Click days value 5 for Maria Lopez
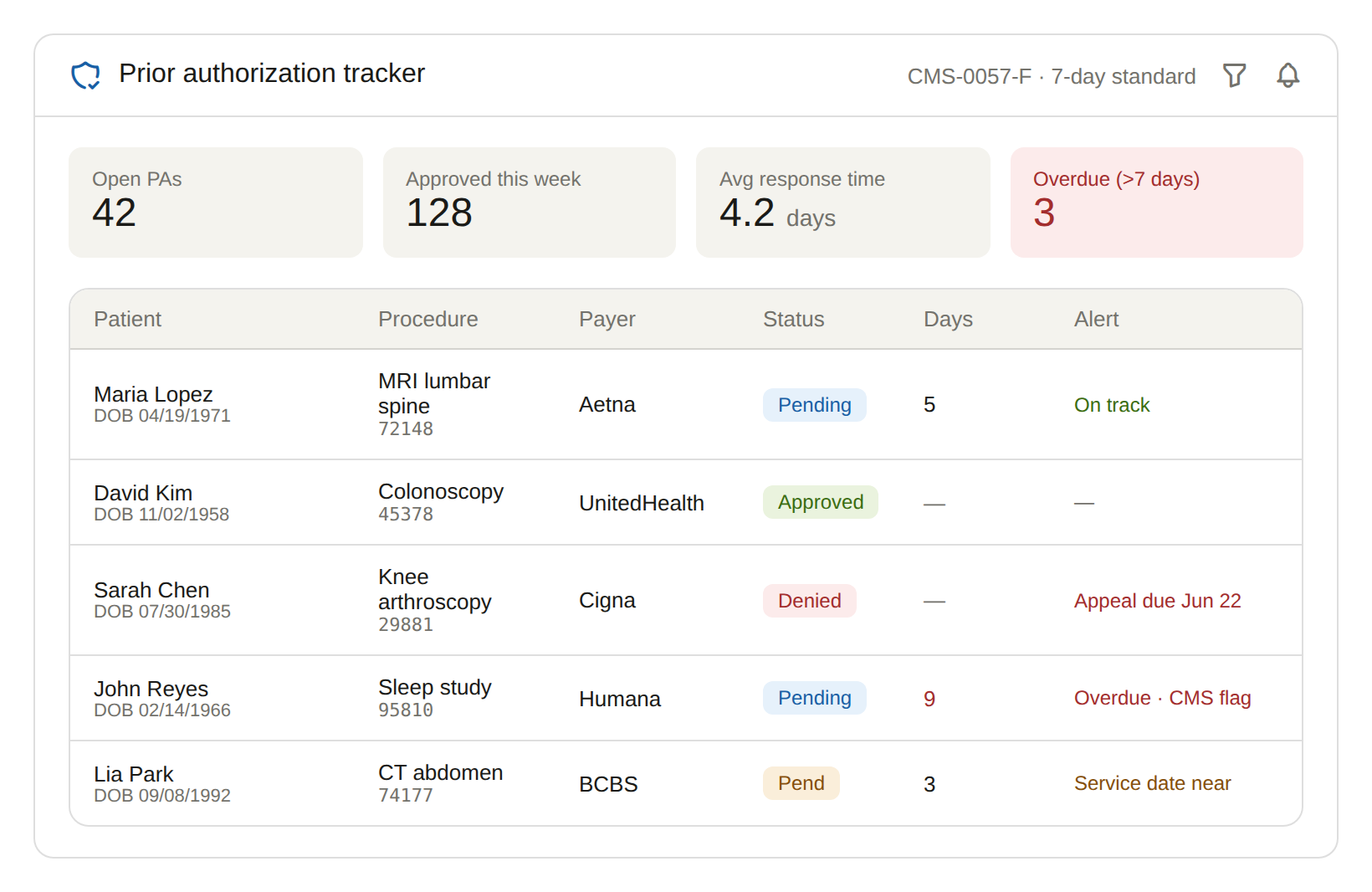This screenshot has height=892, width=1372. pyautogui.click(x=929, y=405)
